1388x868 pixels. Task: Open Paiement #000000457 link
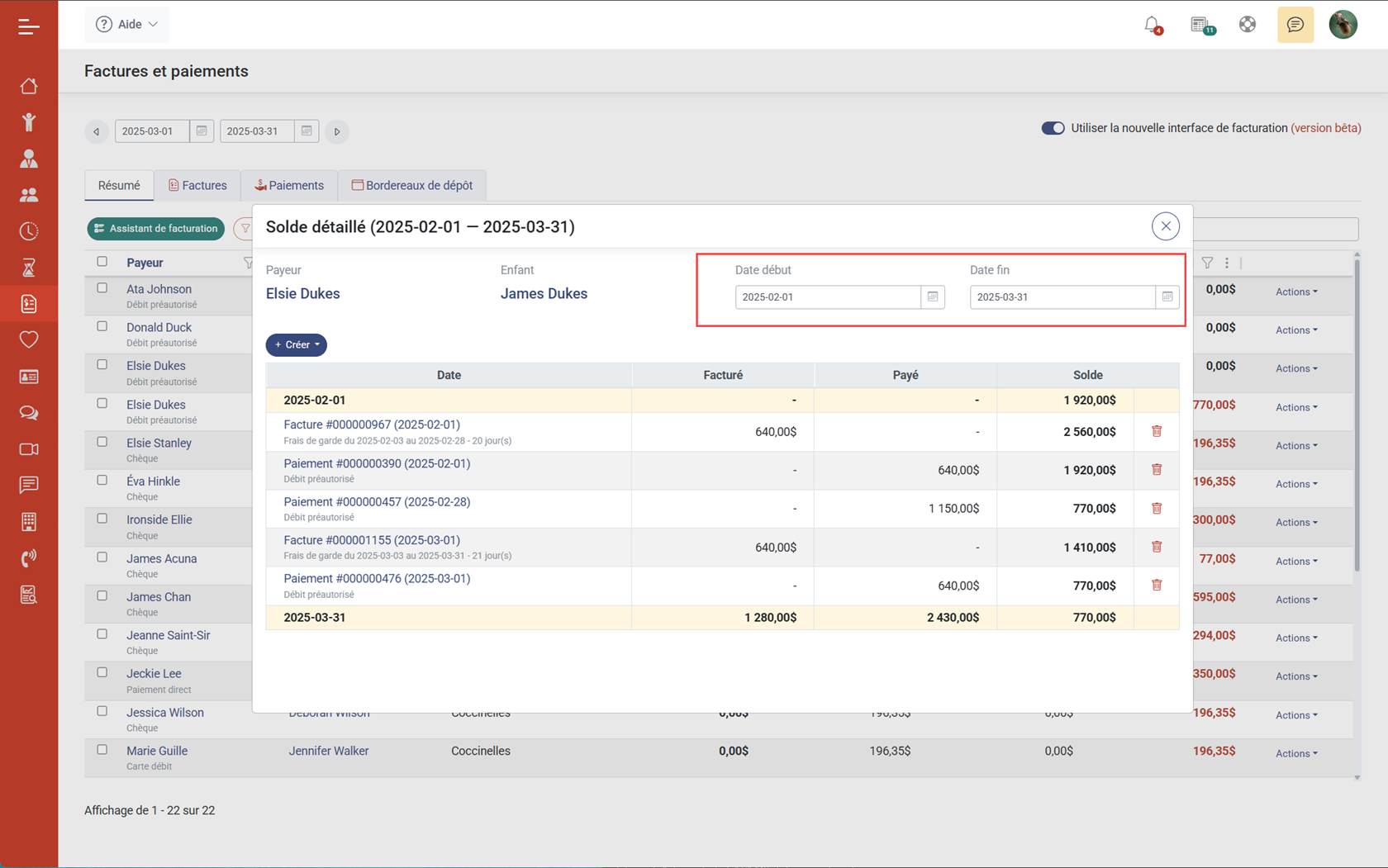(x=377, y=502)
